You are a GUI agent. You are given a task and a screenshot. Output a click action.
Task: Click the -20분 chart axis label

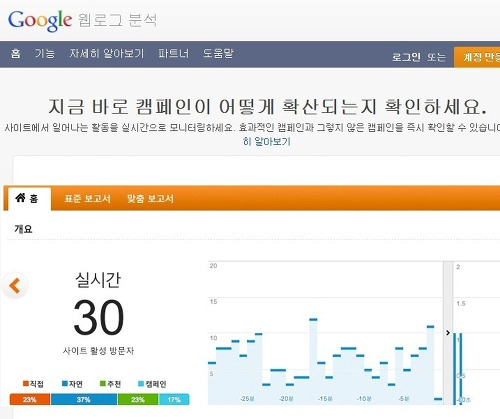[x=286, y=398]
